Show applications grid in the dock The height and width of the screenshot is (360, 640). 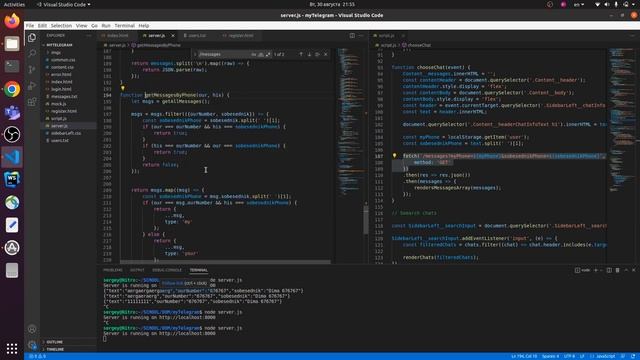tap(12, 348)
